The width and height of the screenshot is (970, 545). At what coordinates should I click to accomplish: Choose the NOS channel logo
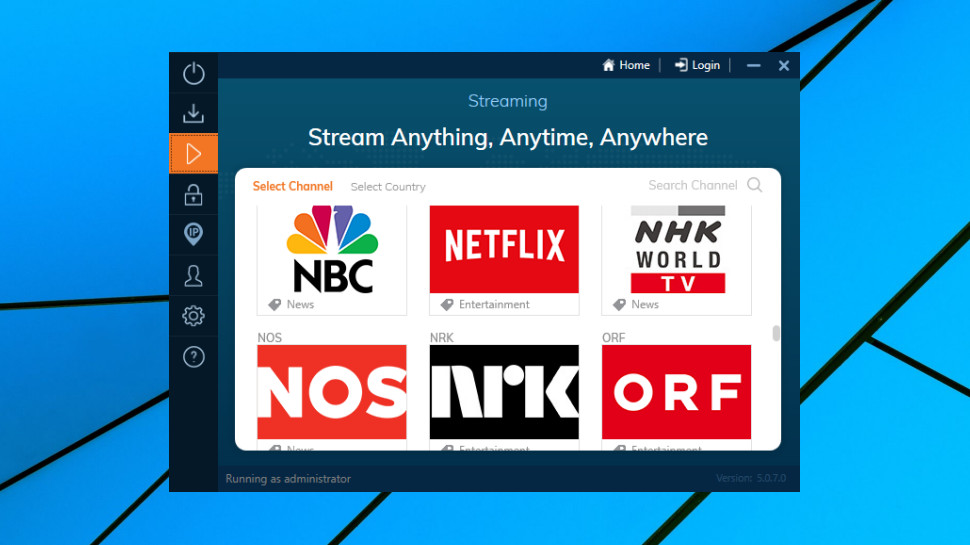(x=332, y=392)
